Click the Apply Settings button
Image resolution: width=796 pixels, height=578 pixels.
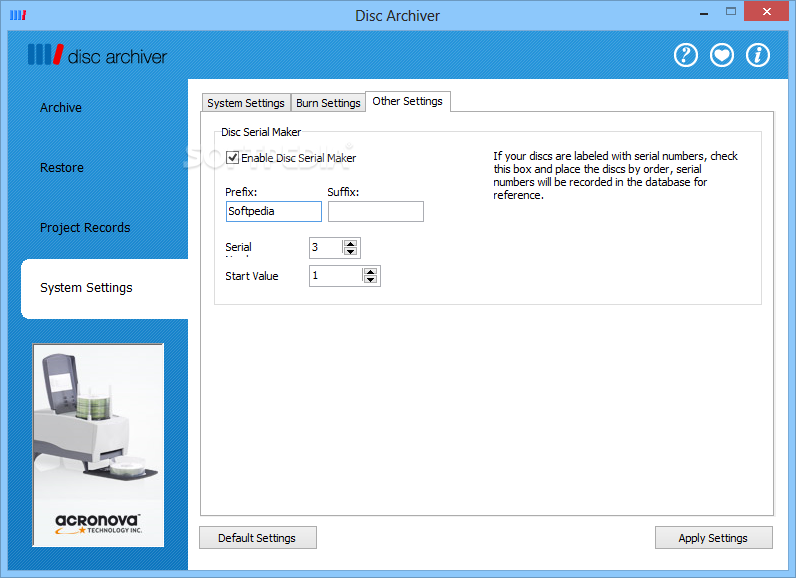point(714,538)
